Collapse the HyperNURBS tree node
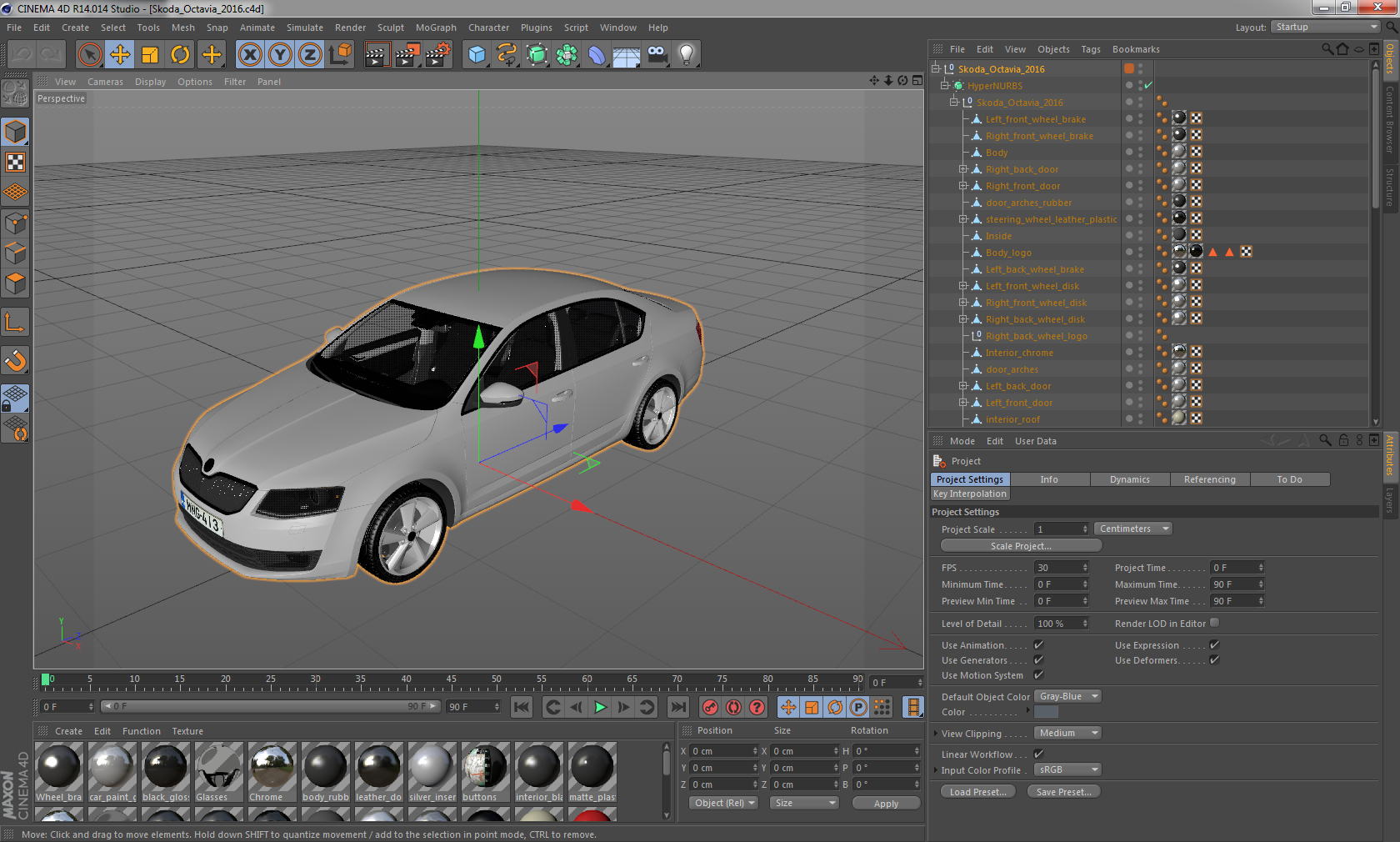 pyautogui.click(x=945, y=85)
